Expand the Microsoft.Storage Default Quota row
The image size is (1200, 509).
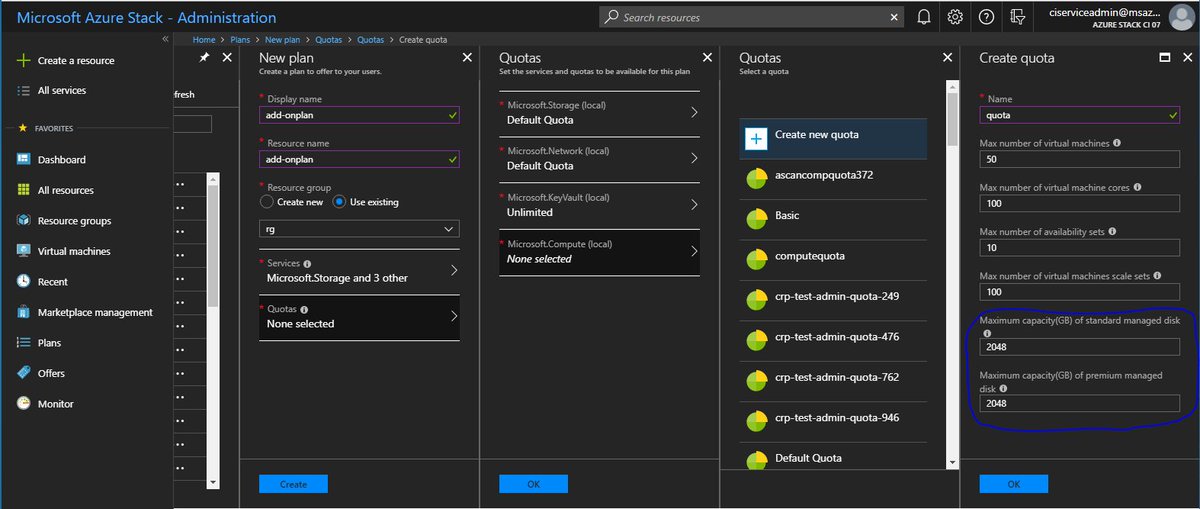coord(599,112)
